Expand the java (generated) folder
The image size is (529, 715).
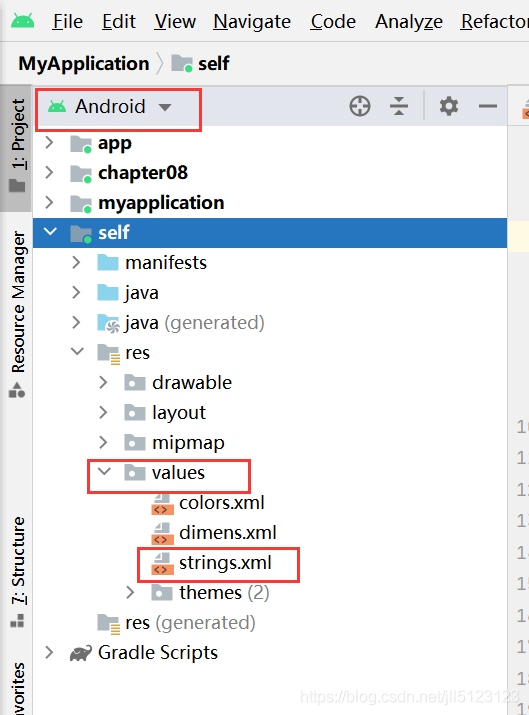pyautogui.click(x=76, y=322)
